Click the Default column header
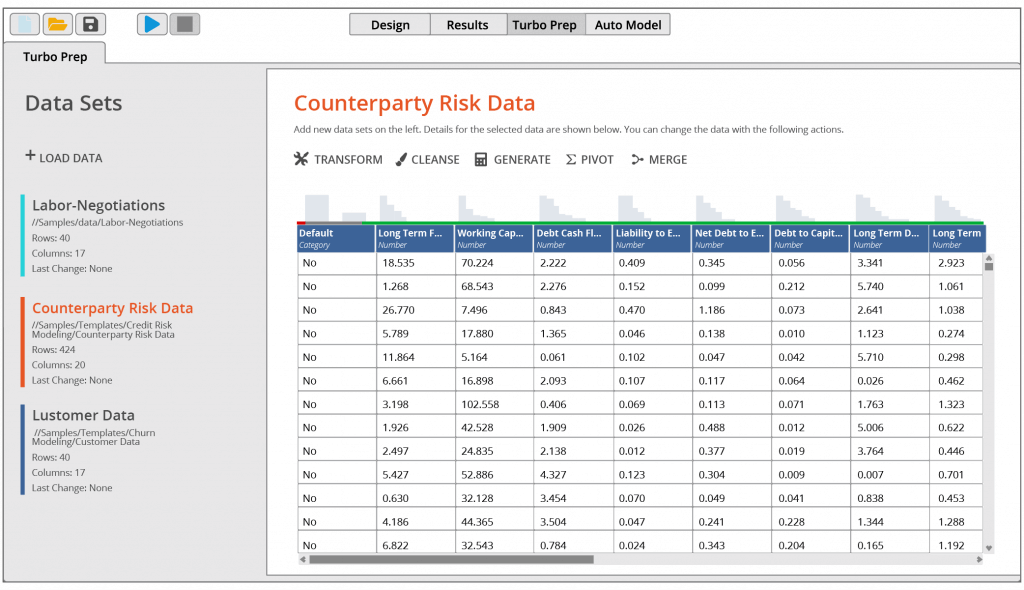The image size is (1024, 590). coord(336,238)
